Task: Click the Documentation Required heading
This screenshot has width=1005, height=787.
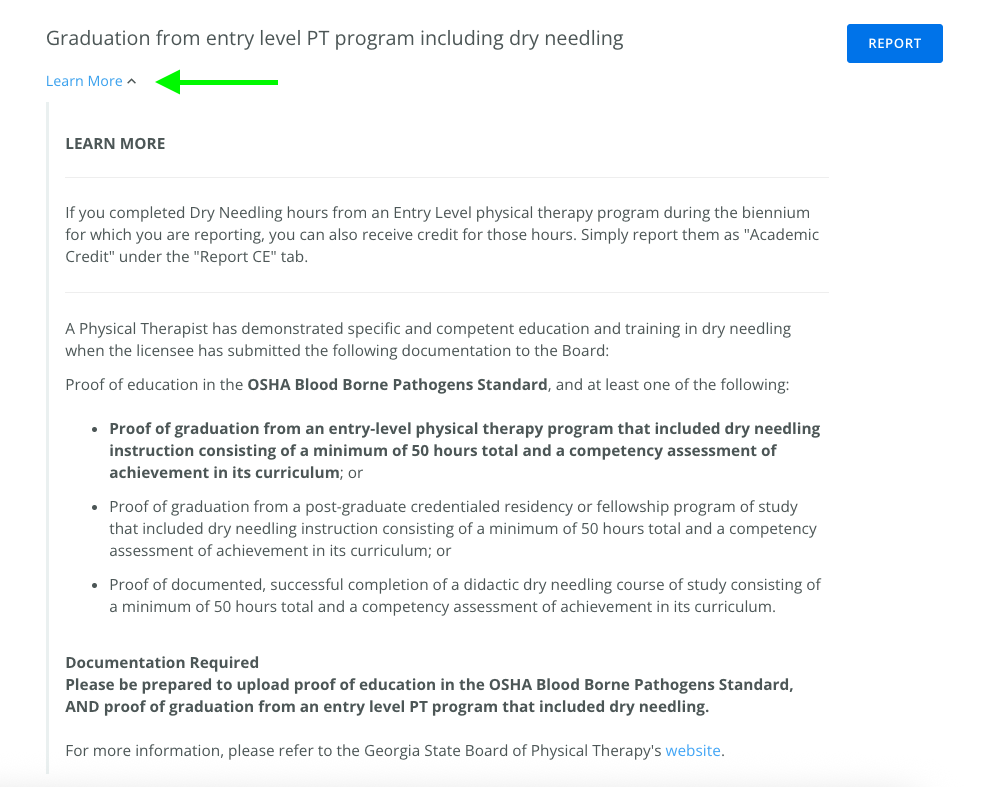Action: [162, 662]
